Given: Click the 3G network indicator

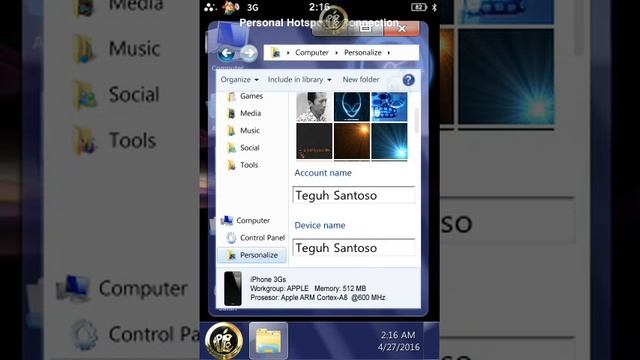Looking at the screenshot, I should 253,7.
